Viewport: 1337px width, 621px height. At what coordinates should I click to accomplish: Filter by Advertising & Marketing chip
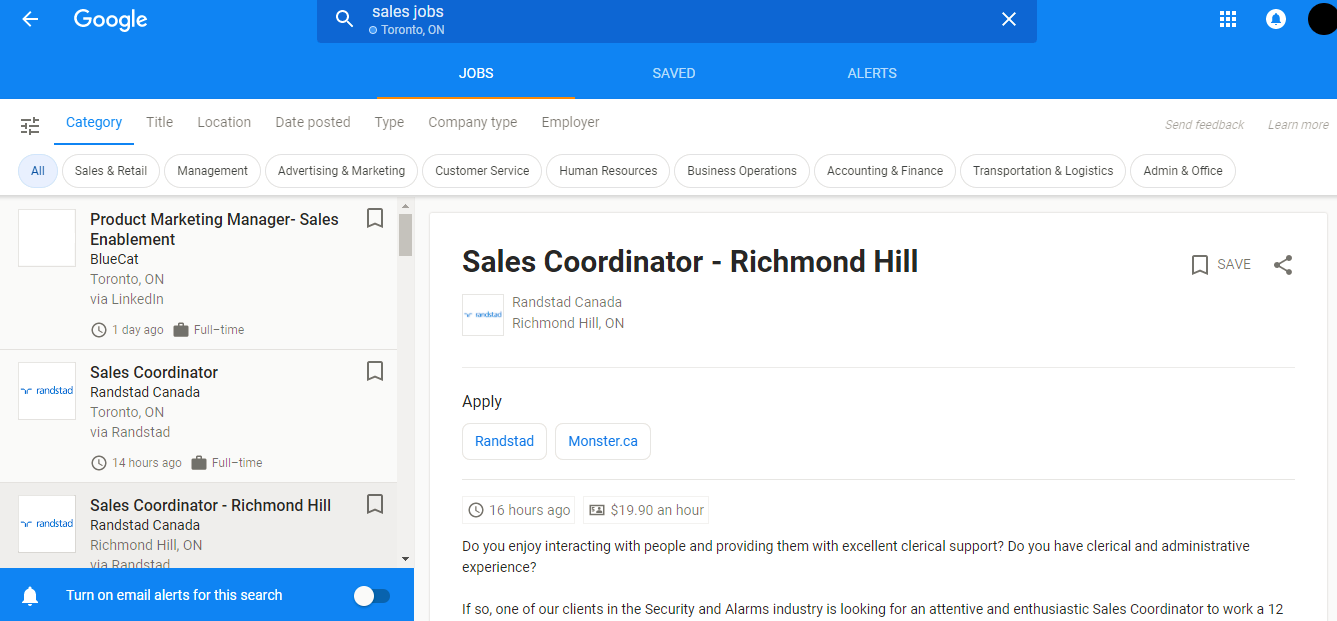click(x=341, y=171)
